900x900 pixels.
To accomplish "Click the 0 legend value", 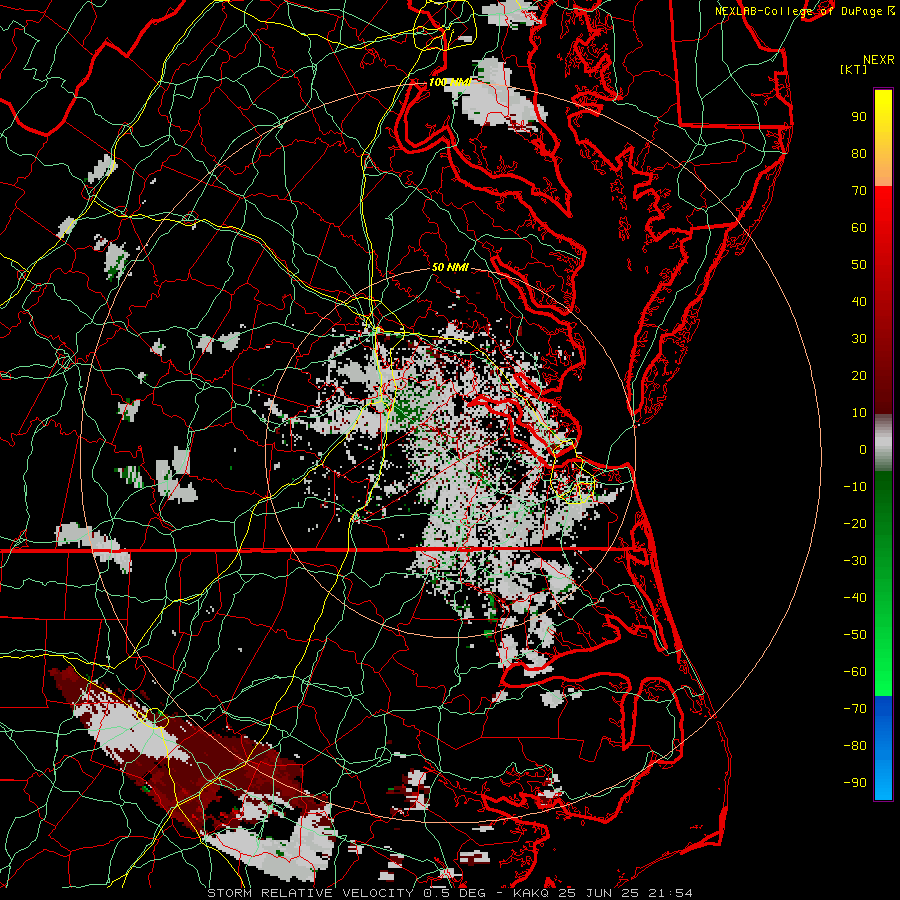I will pos(863,449).
